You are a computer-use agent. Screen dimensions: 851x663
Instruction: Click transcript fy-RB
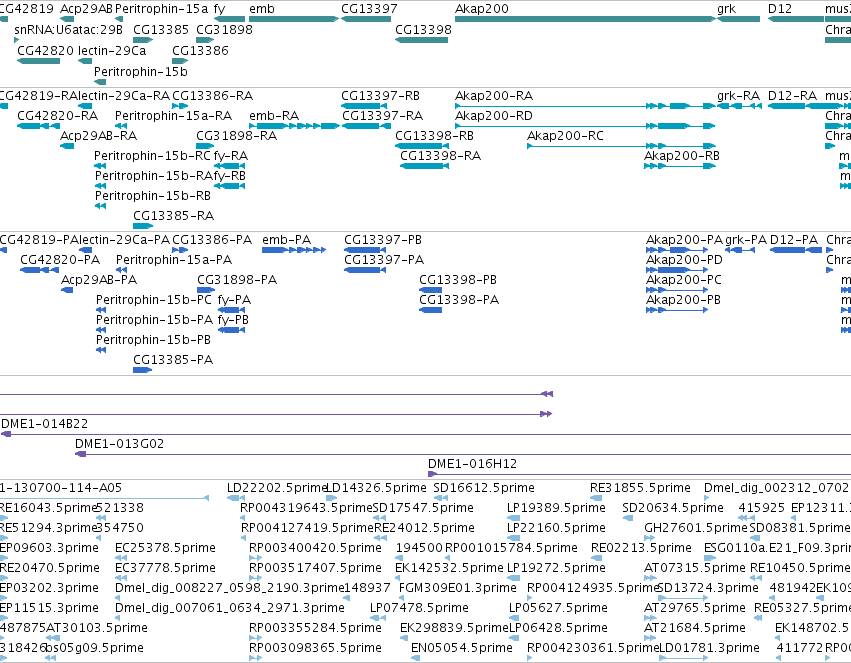pos(230,176)
